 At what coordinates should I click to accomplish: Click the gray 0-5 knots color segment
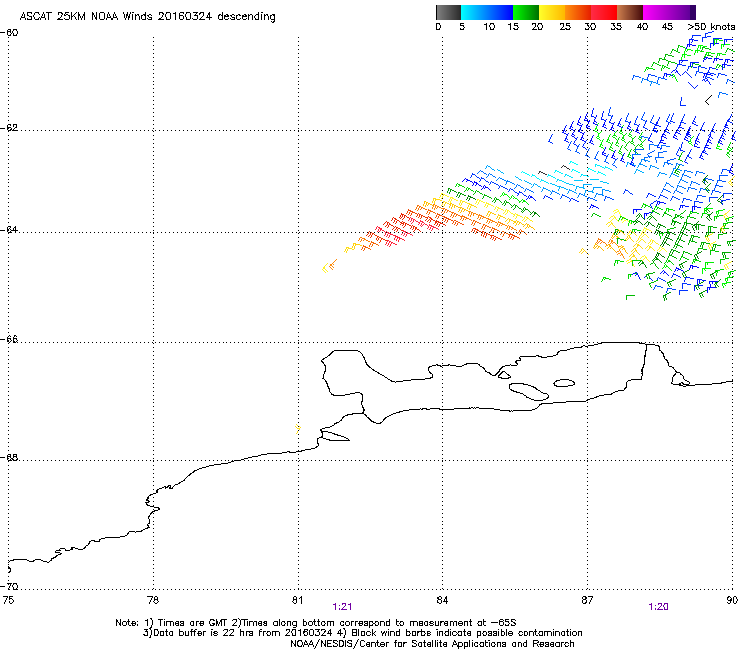448,12
